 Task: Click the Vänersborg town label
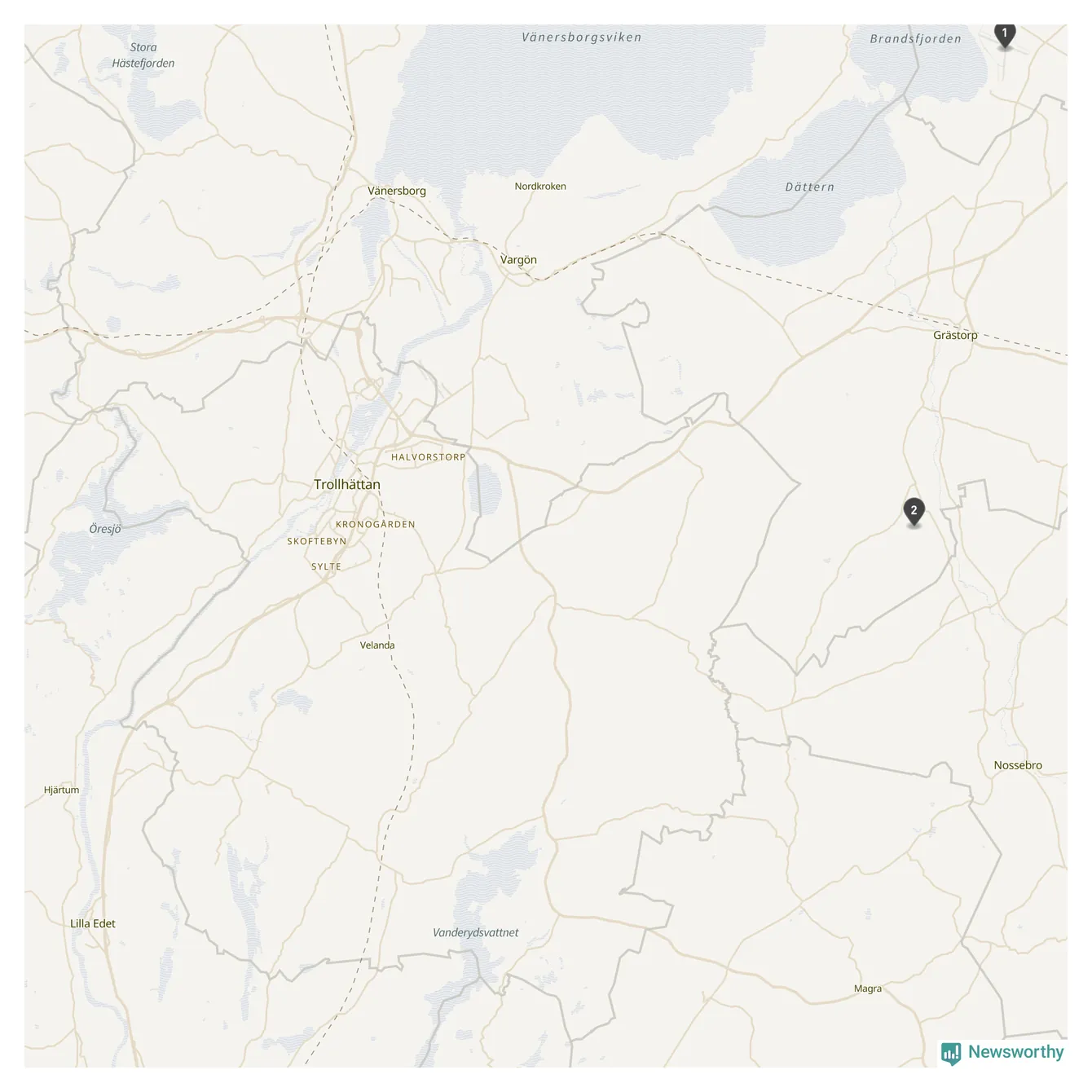(397, 191)
